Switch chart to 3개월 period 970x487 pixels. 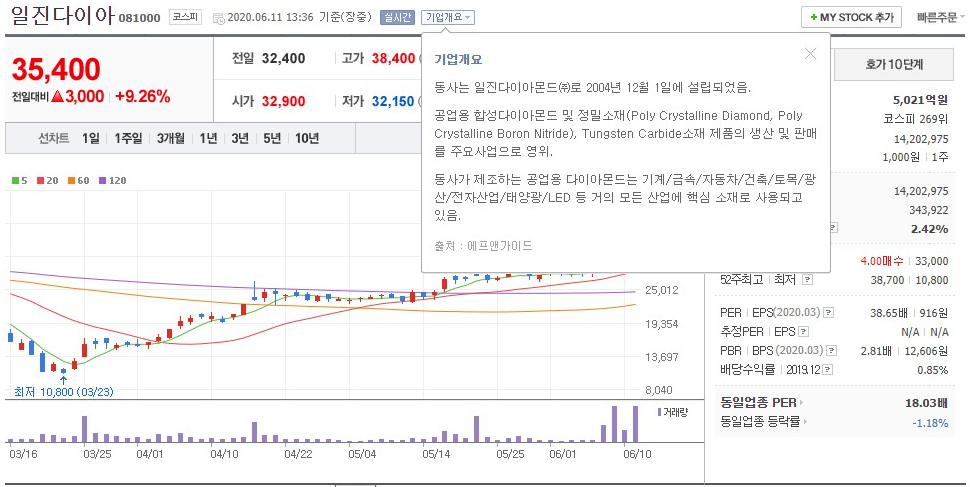[x=171, y=139]
